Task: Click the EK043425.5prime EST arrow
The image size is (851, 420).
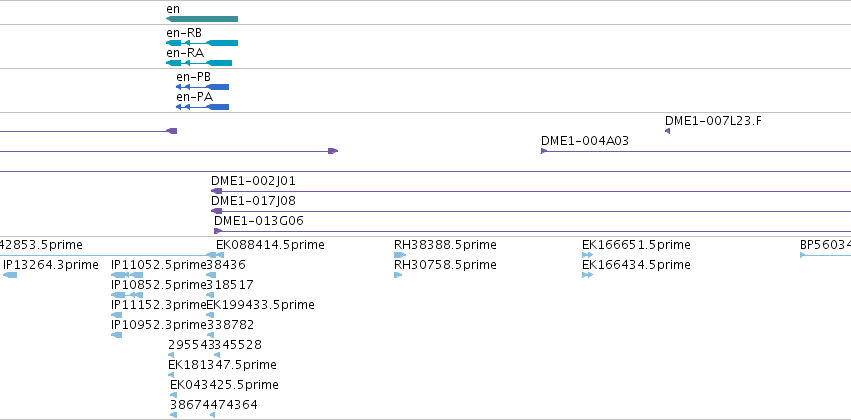Action: (x=174, y=395)
